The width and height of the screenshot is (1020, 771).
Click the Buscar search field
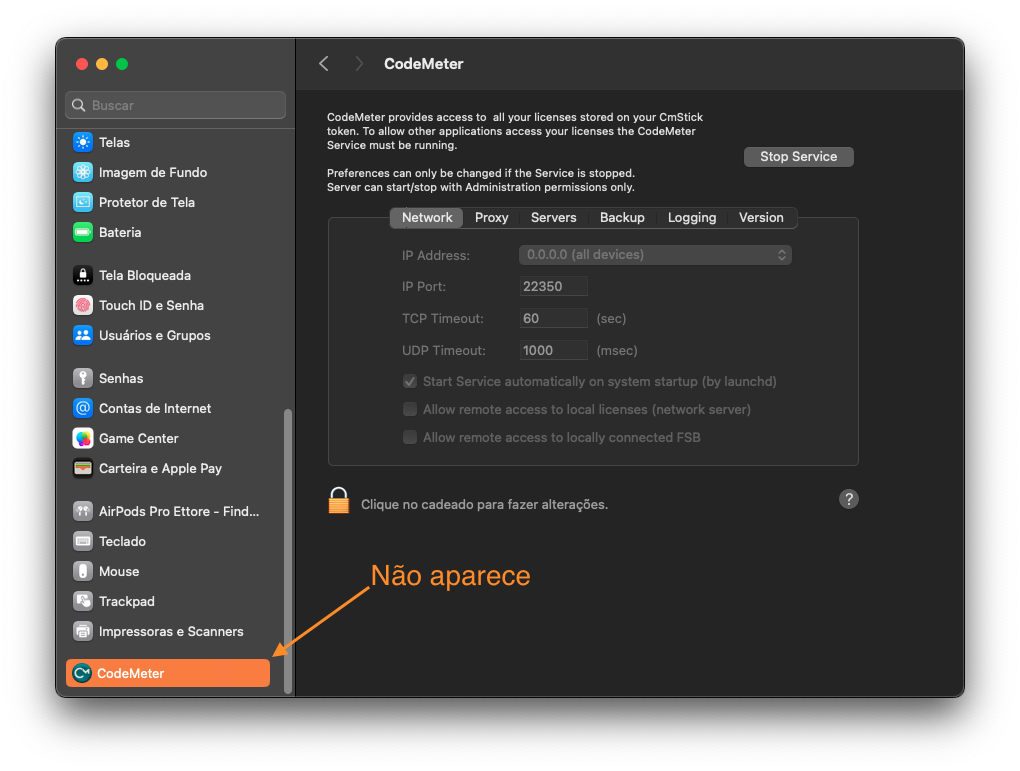pos(176,105)
